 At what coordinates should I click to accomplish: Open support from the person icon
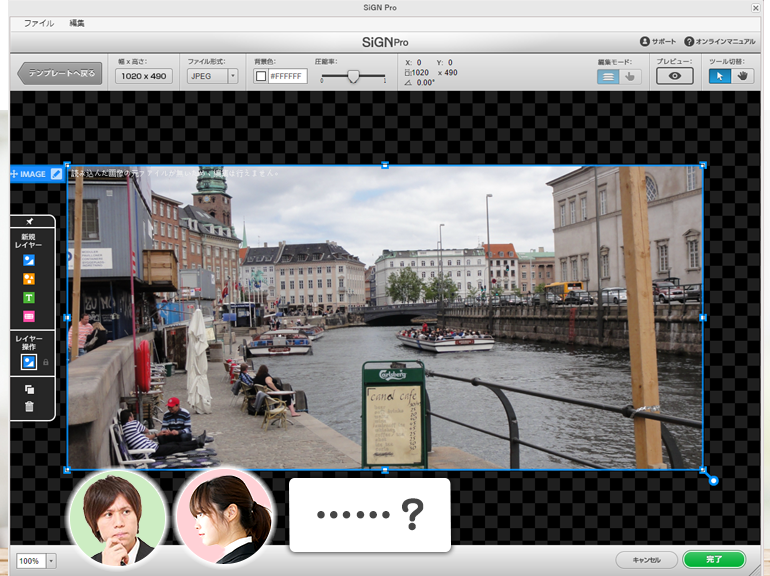658,42
